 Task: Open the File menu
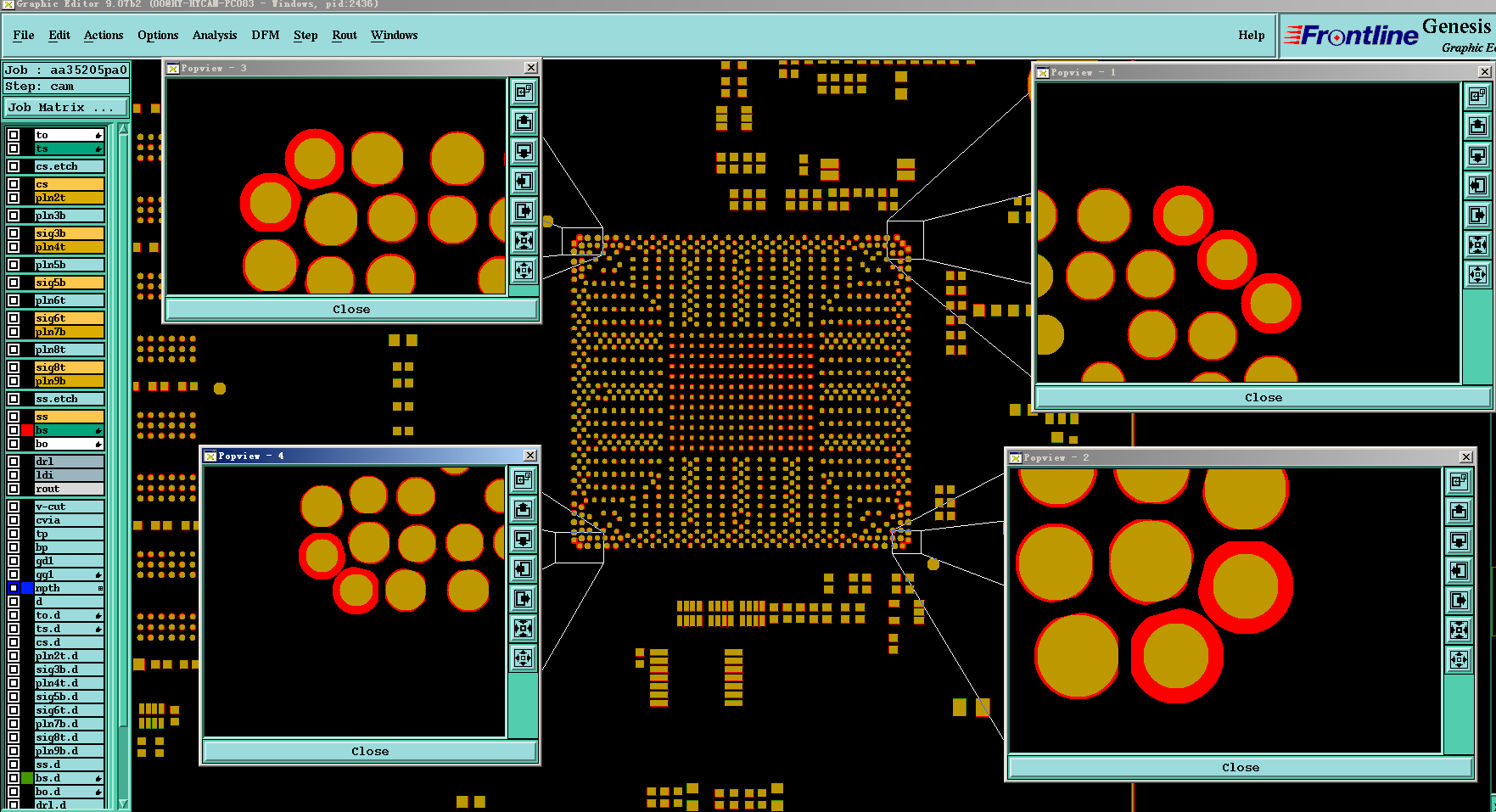24,35
